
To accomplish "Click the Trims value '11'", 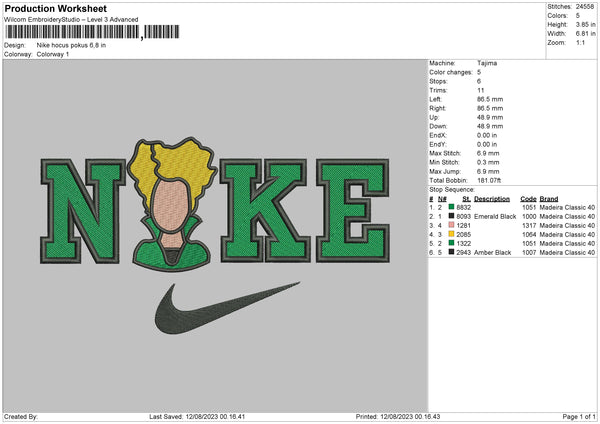I will [481, 90].
